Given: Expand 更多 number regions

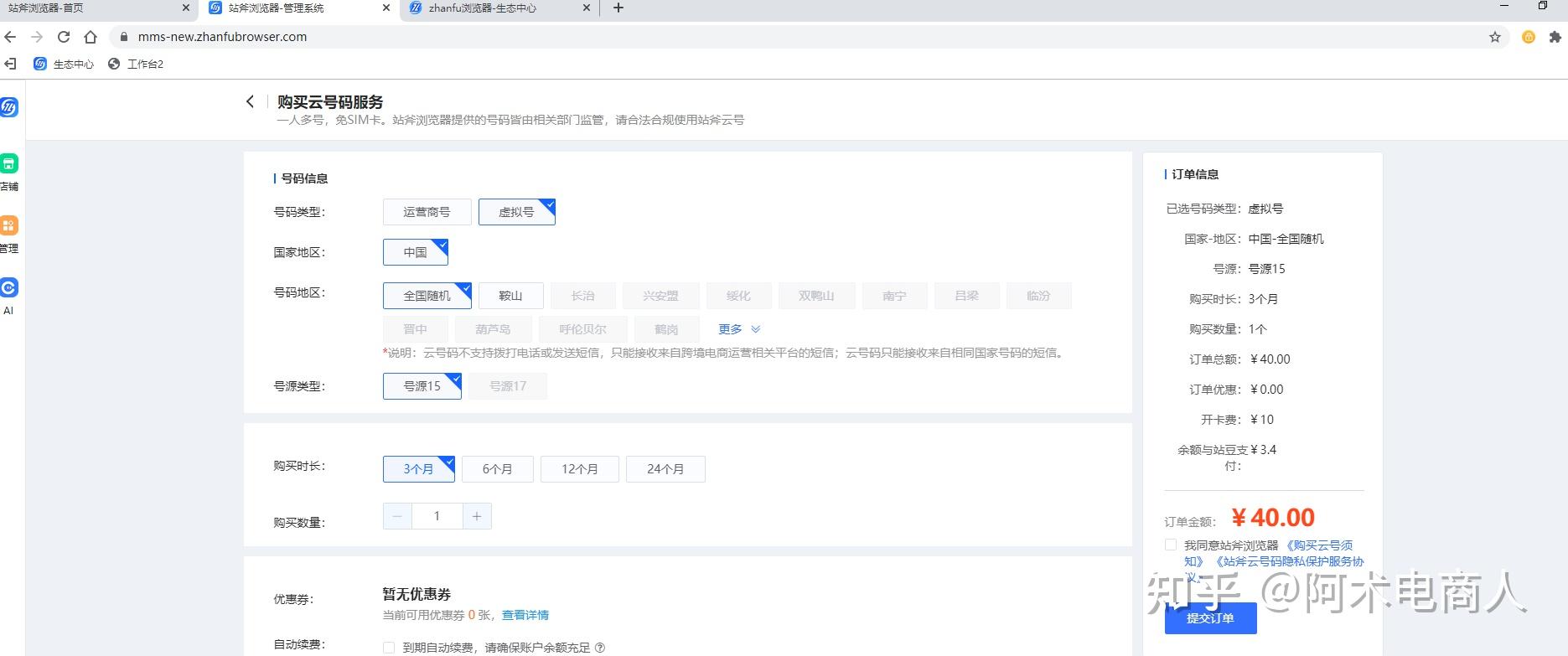Looking at the screenshot, I should (738, 329).
